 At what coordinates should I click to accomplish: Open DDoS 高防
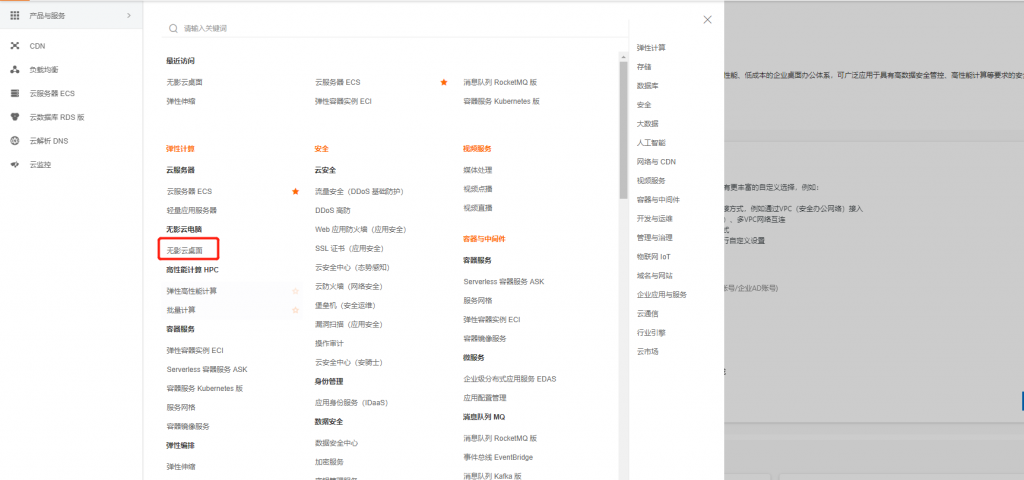click(x=332, y=210)
